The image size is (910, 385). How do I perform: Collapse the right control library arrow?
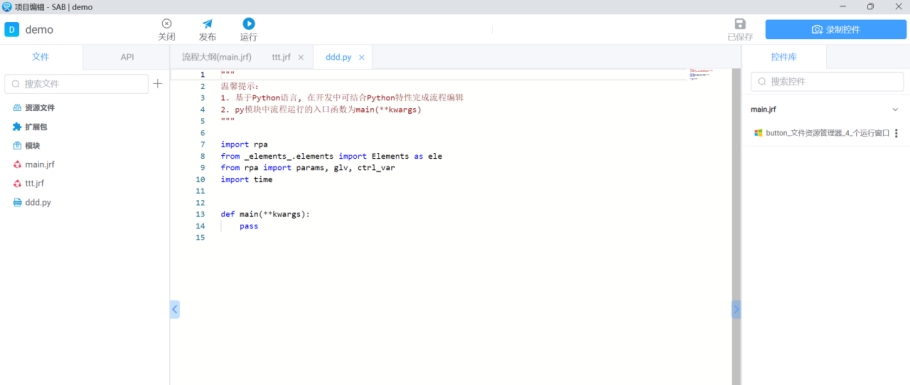pos(736,309)
